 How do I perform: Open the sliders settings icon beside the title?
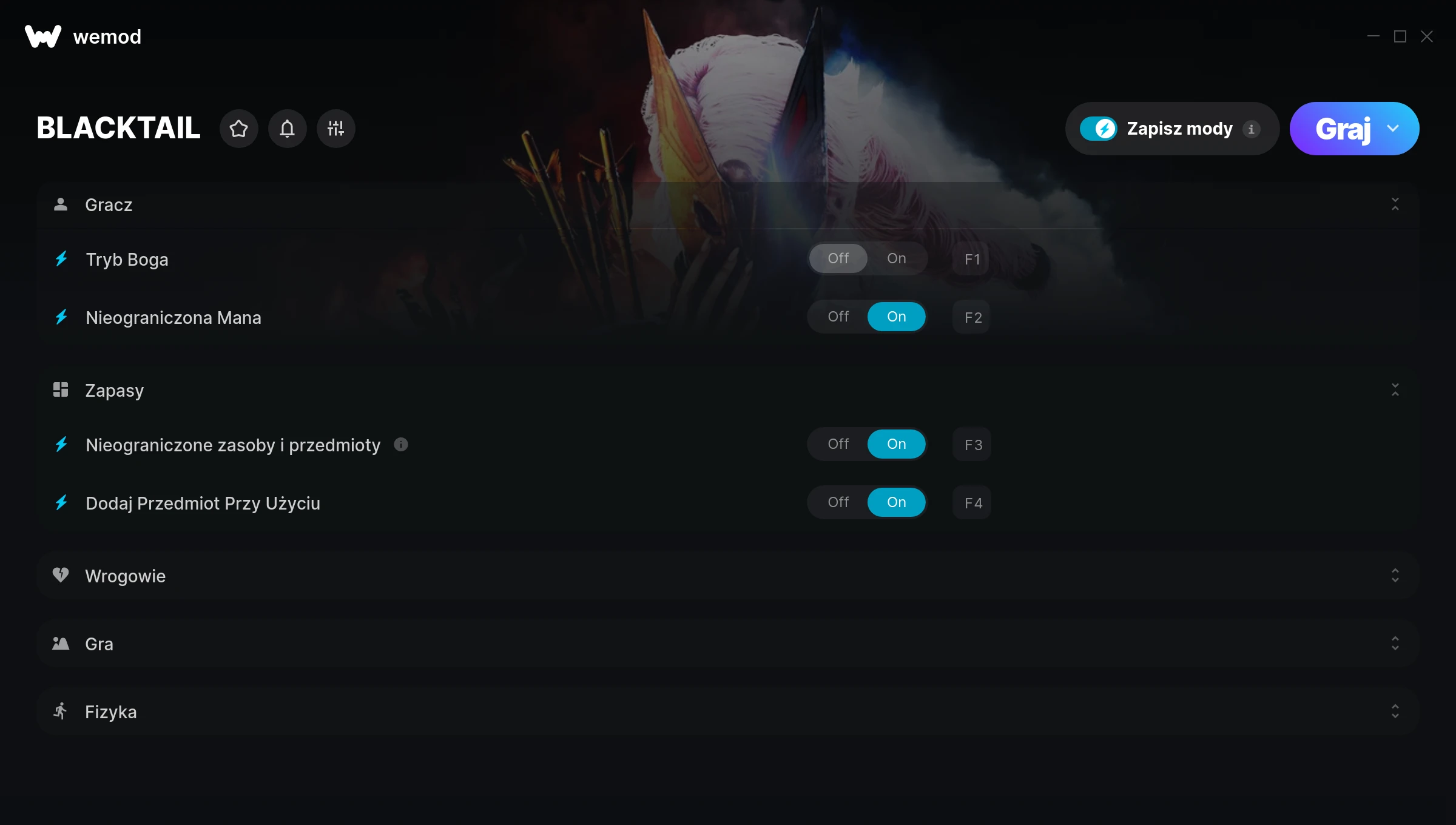click(335, 129)
